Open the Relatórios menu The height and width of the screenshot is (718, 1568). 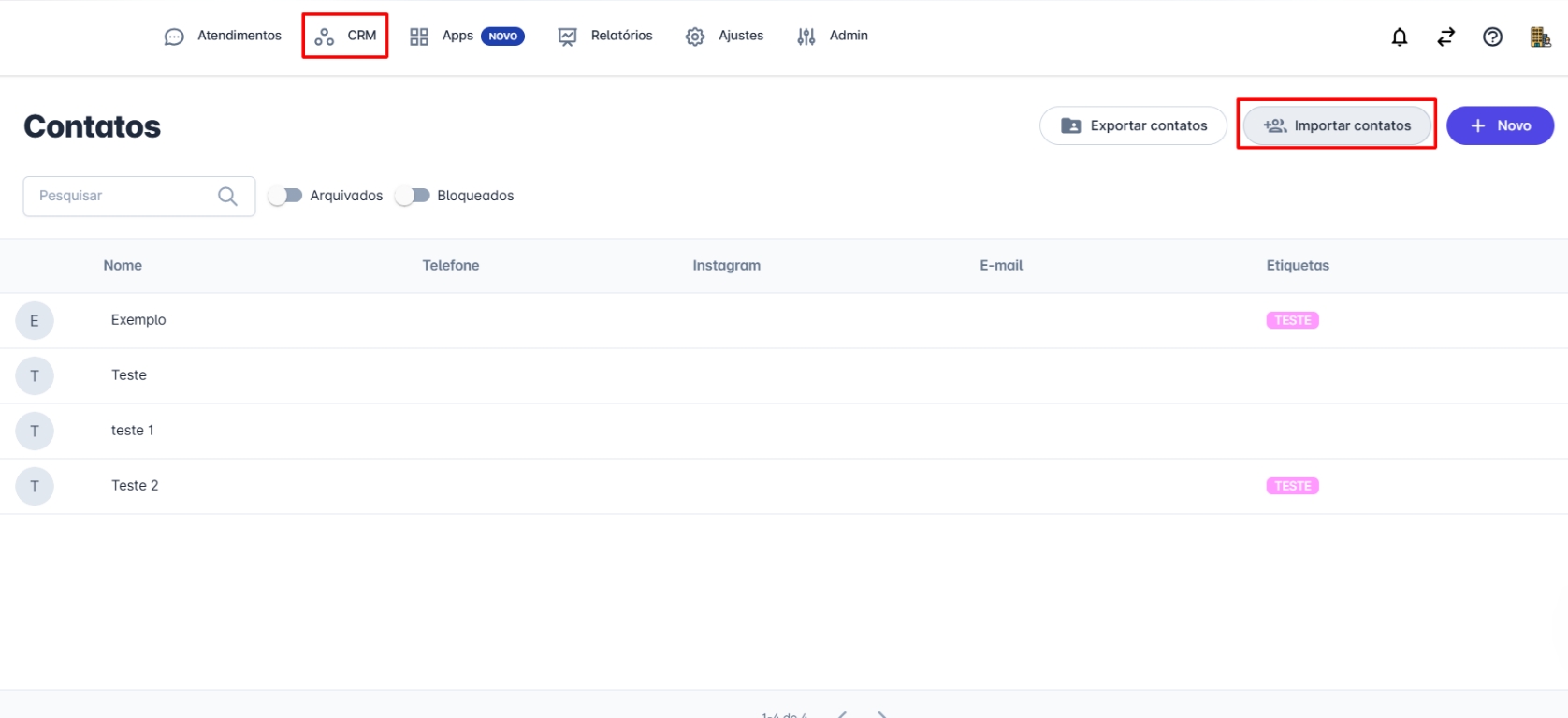pos(605,36)
